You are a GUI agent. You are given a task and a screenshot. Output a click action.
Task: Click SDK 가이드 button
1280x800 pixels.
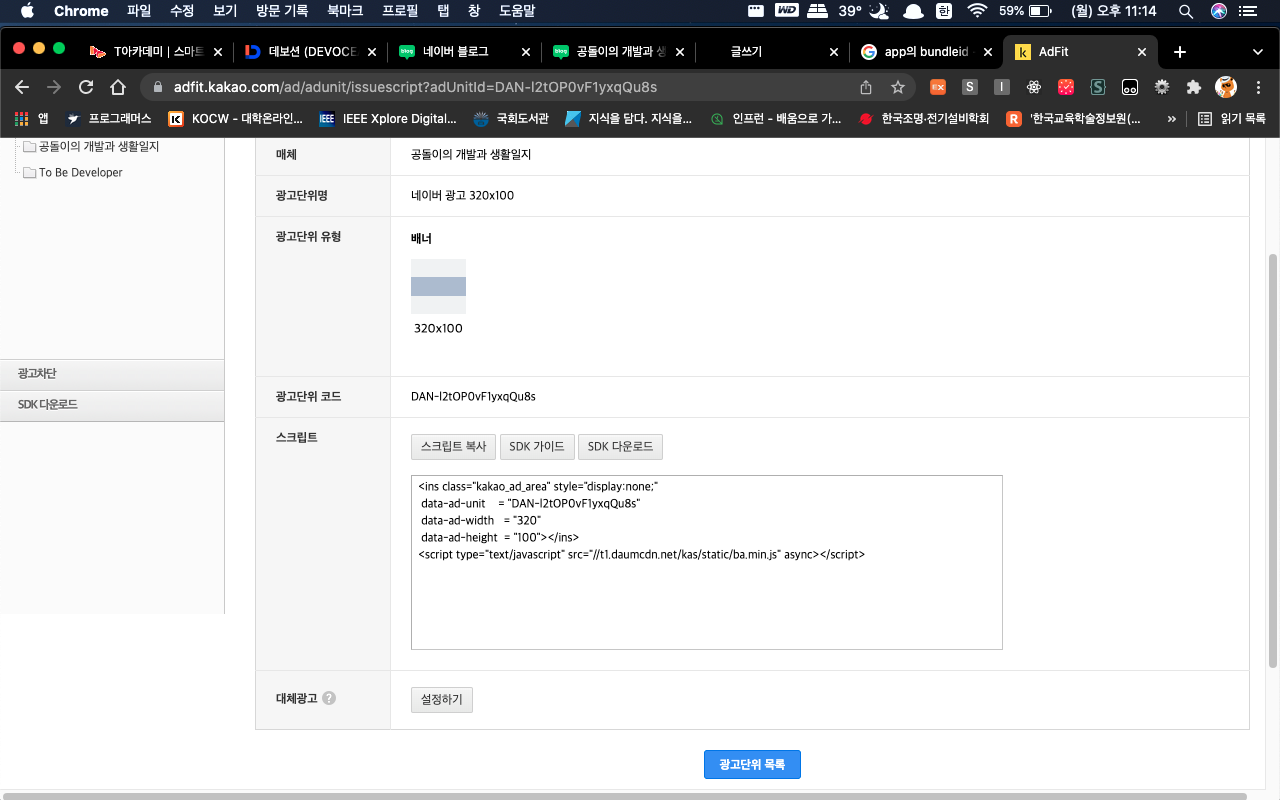537,447
